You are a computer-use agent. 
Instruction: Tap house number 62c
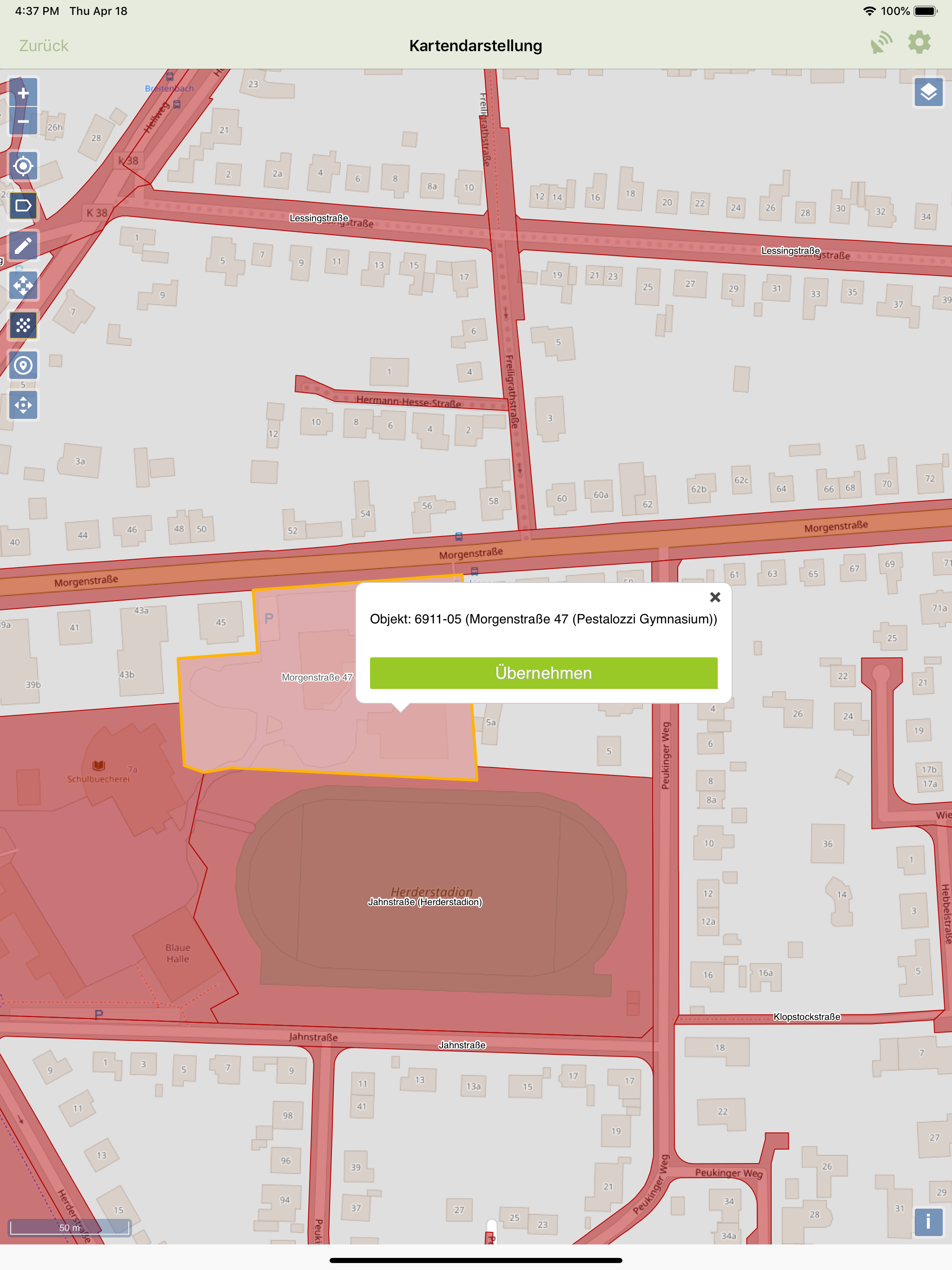pos(741,480)
